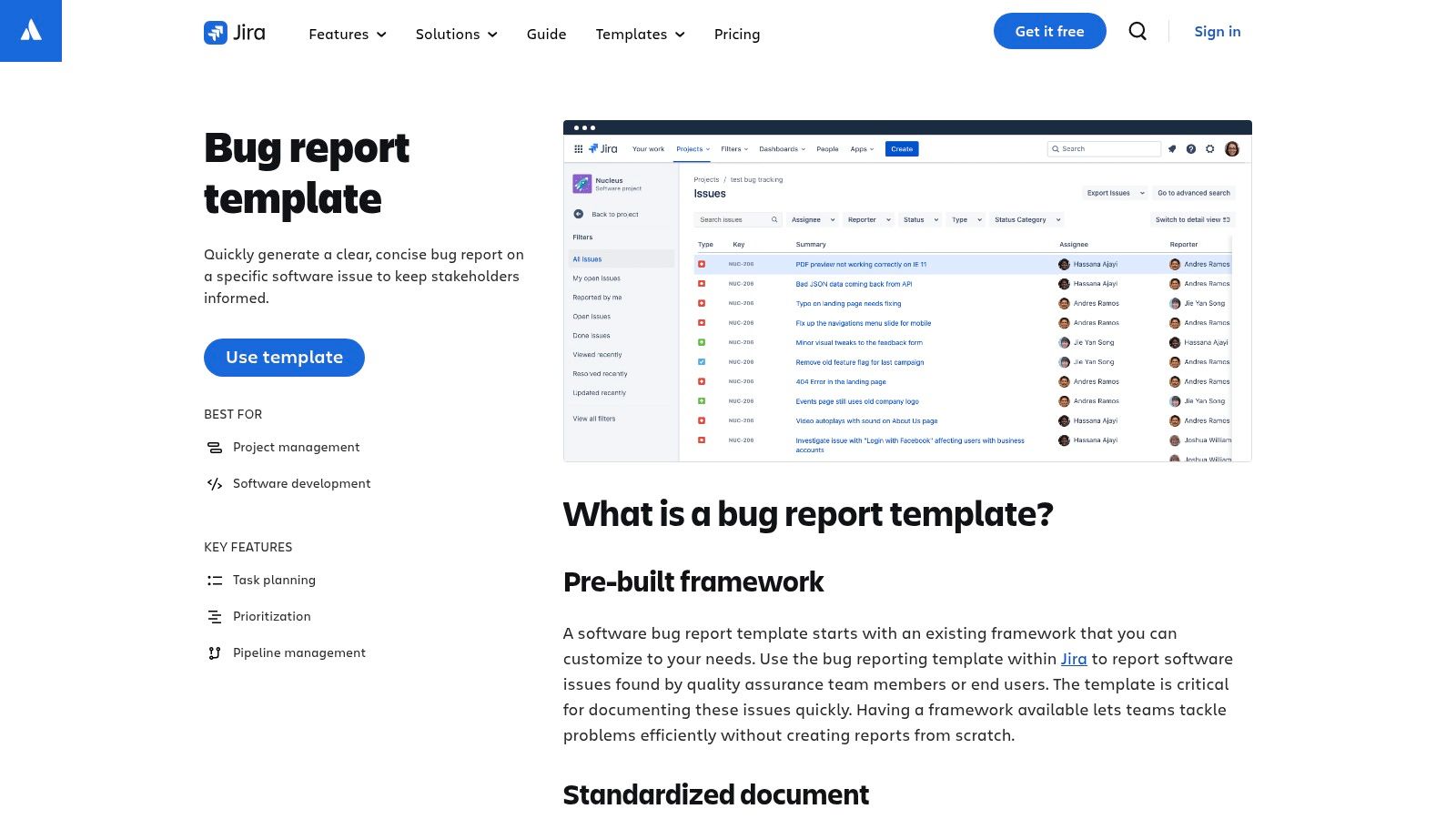
Task: Open the Status filter dropdown in the screenshot
Action: coord(919,219)
